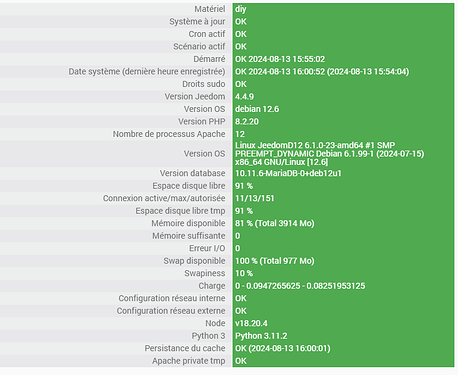Click the Cron actif OK status

[x=241, y=34]
